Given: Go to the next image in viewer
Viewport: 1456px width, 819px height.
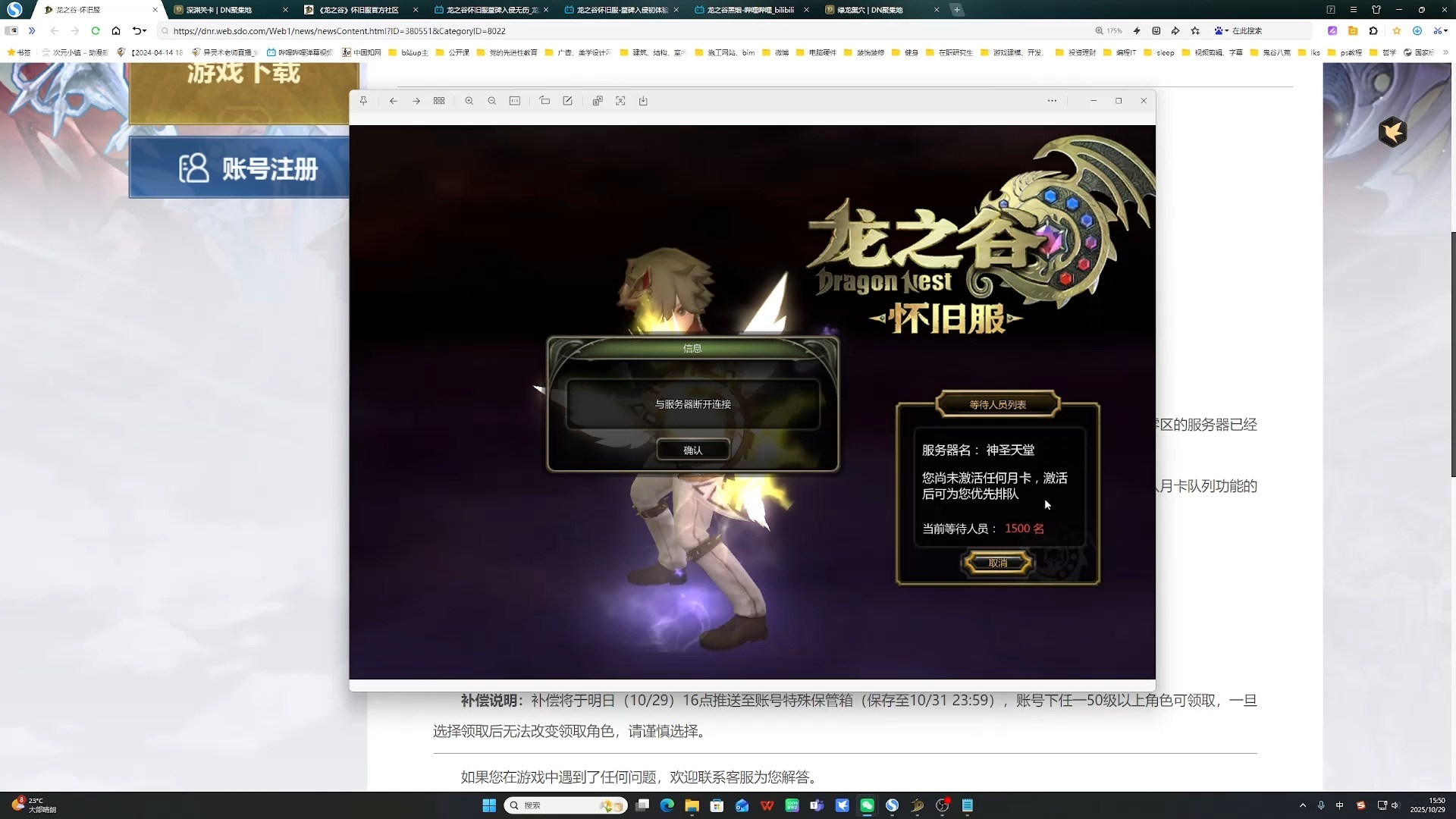Looking at the screenshot, I should tap(416, 101).
